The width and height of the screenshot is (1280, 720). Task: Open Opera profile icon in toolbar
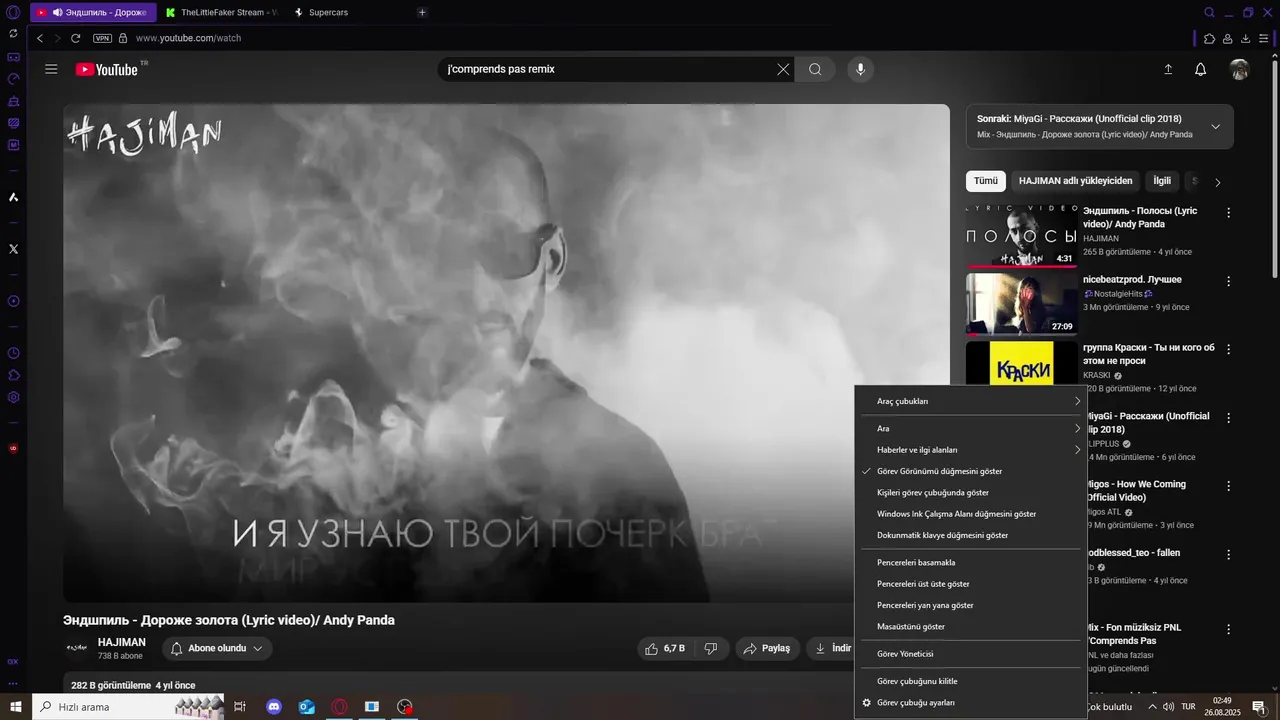[1228, 38]
